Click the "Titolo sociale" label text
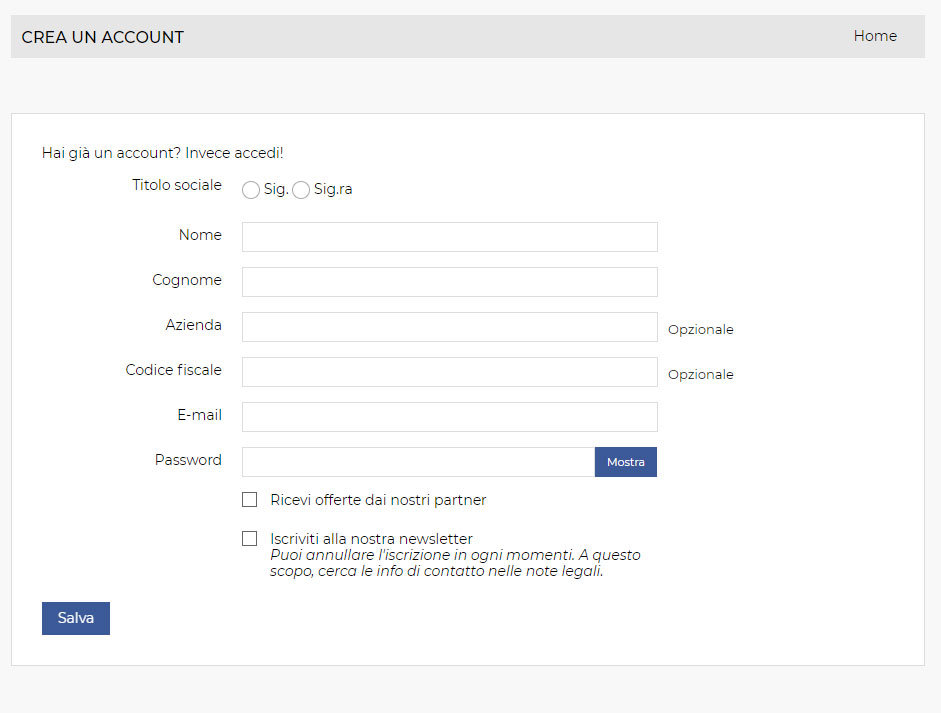Screen dimensions: 941x713 pyautogui.click(x=177, y=185)
